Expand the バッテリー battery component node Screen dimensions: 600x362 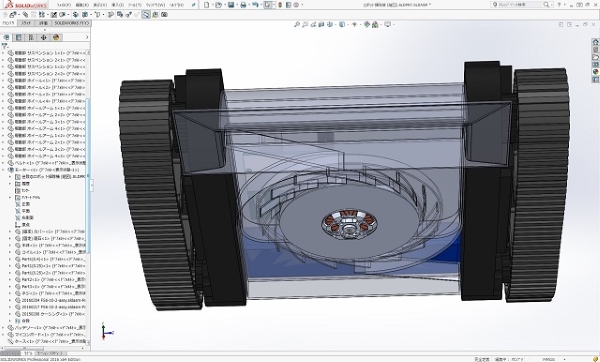[x=3, y=328]
